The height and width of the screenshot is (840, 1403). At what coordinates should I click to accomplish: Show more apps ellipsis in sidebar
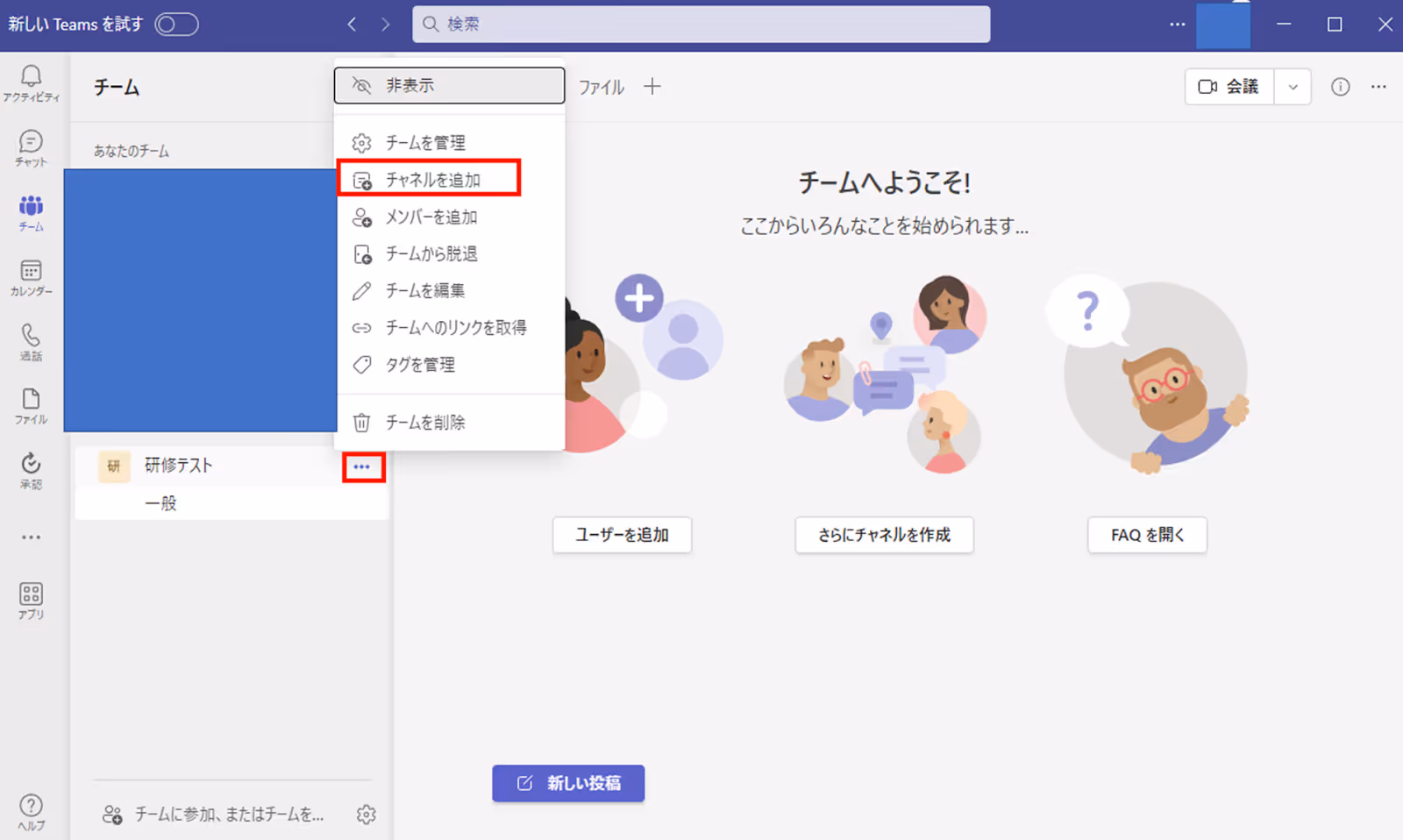32,537
